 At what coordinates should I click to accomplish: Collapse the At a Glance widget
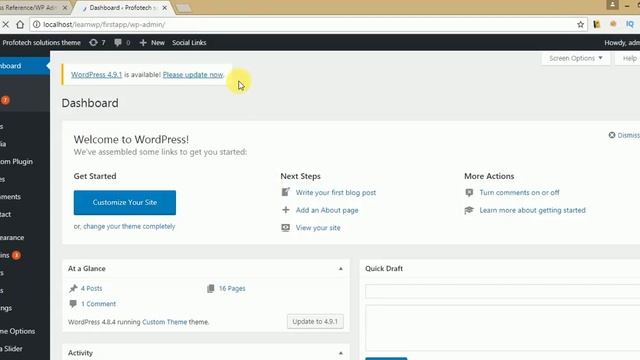point(340,269)
